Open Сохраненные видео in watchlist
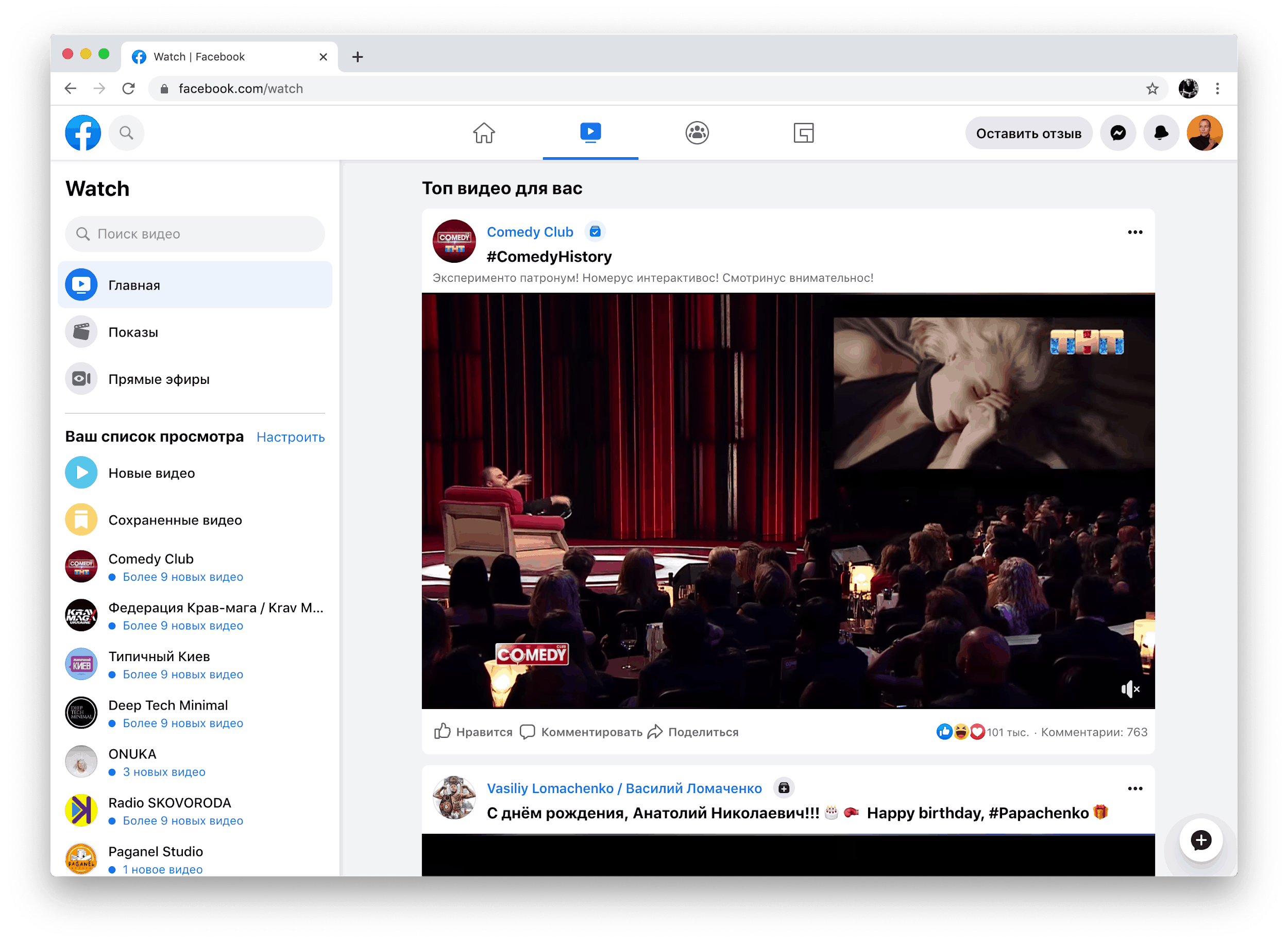1288x943 pixels. pyautogui.click(x=195, y=520)
